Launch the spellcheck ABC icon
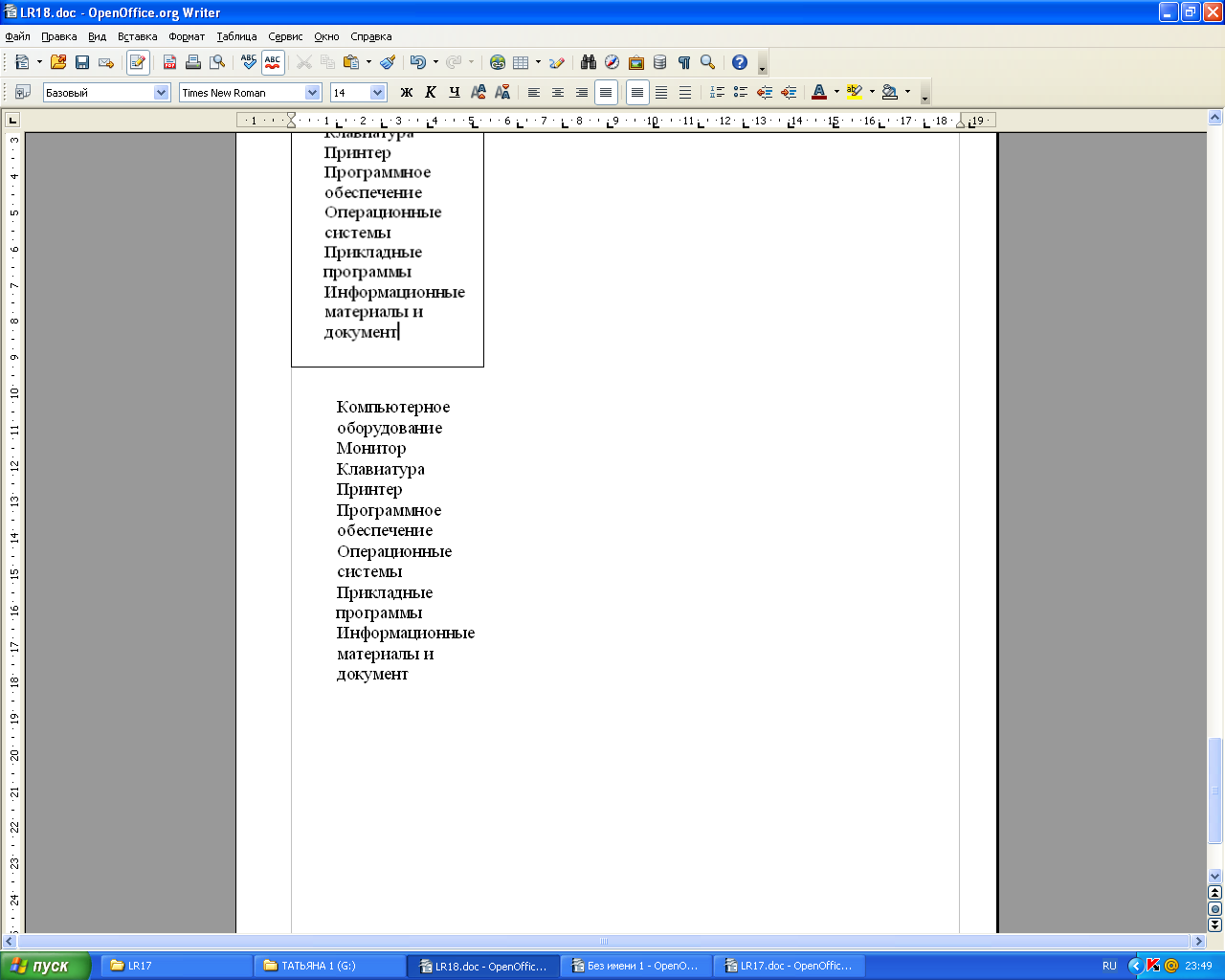The width and height of the screenshot is (1225, 980). (x=249, y=62)
